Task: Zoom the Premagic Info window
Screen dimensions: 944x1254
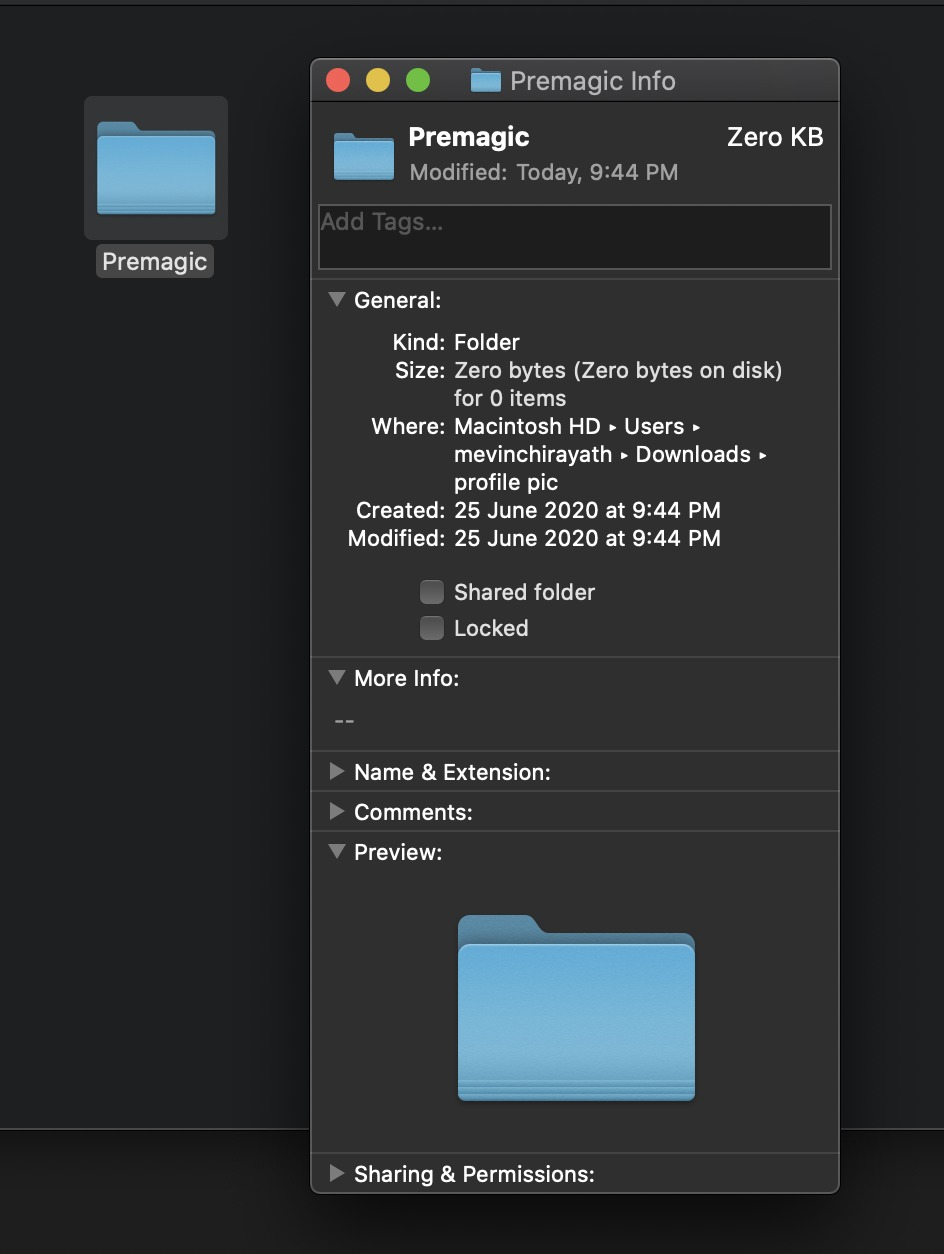Action: [x=418, y=81]
